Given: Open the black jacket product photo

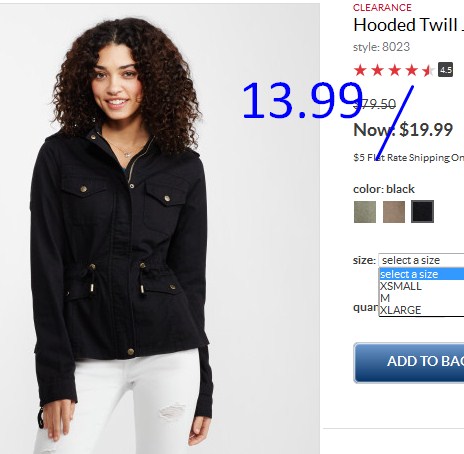Looking at the screenshot, I should pyautogui.click(x=160, y=228).
